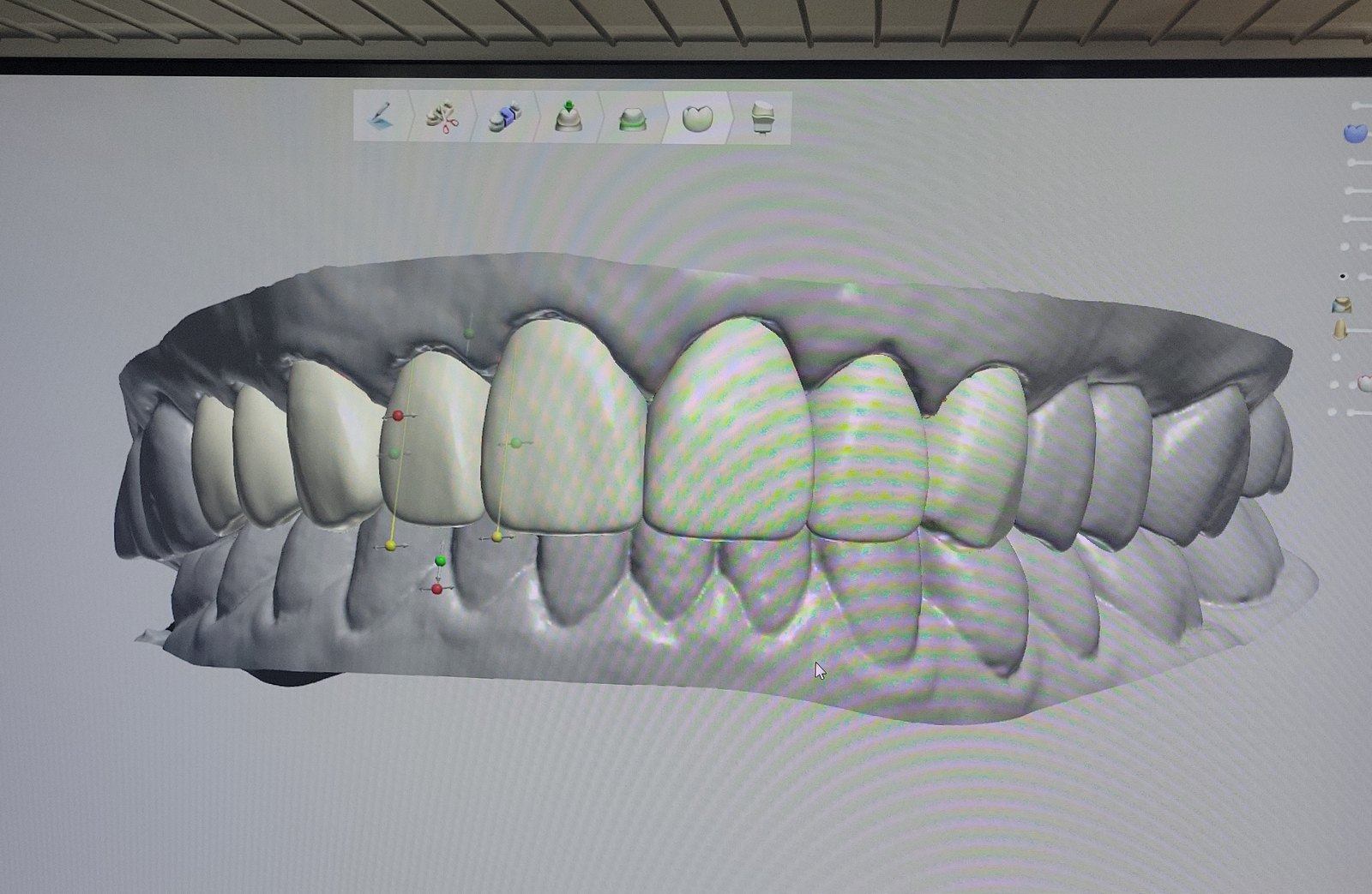
Task: Click the topmost slider handle in right panel
Action: tap(1356, 105)
